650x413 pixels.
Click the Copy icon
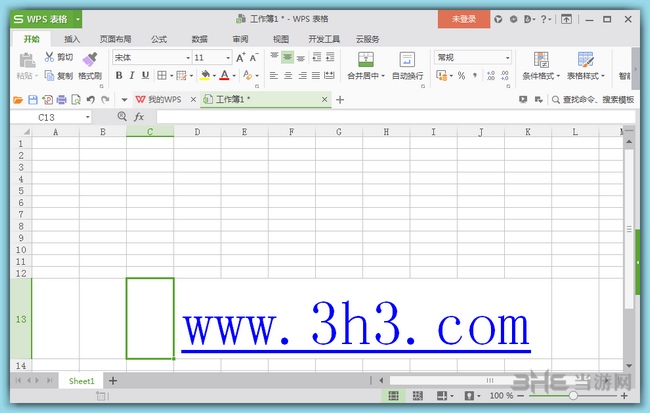pyautogui.click(x=49, y=75)
